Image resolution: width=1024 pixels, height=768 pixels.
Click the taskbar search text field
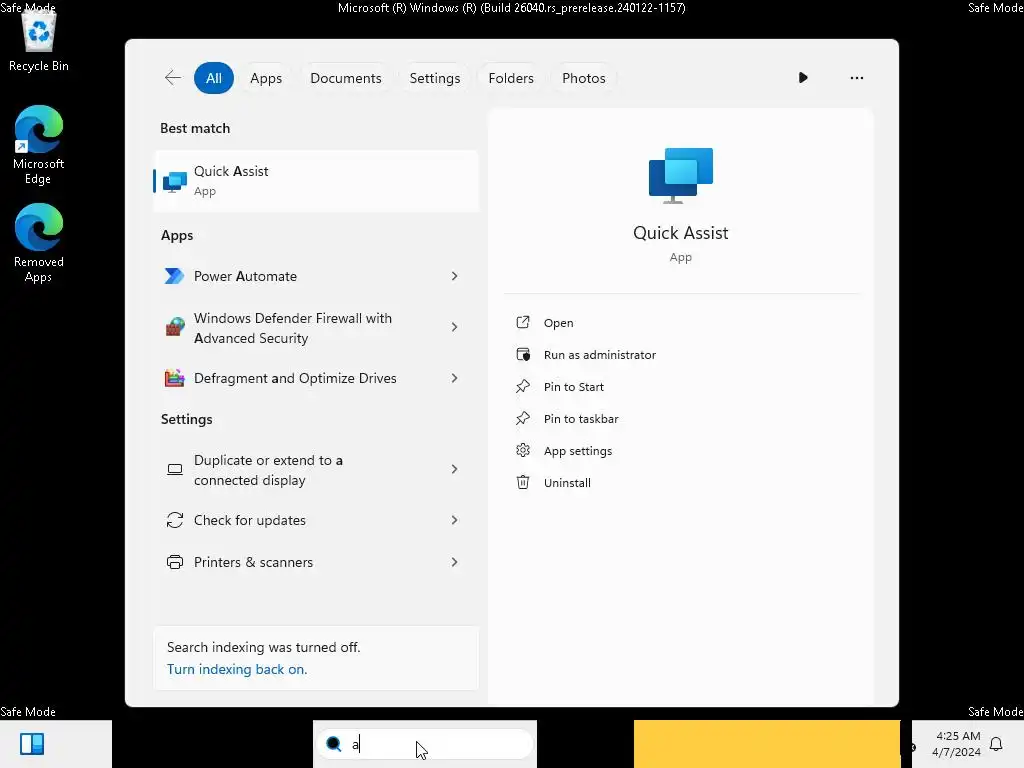(x=425, y=744)
